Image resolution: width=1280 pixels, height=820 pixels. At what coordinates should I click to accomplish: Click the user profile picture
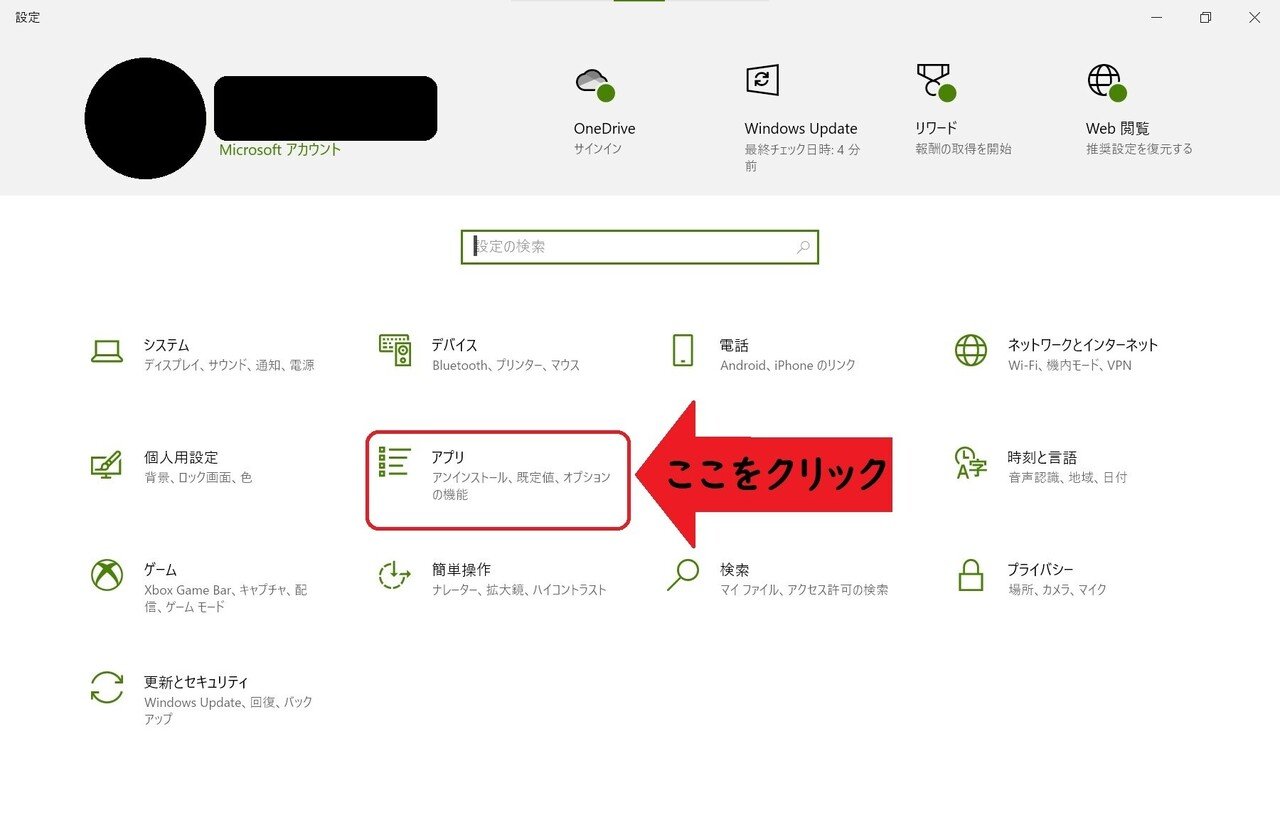pos(145,117)
